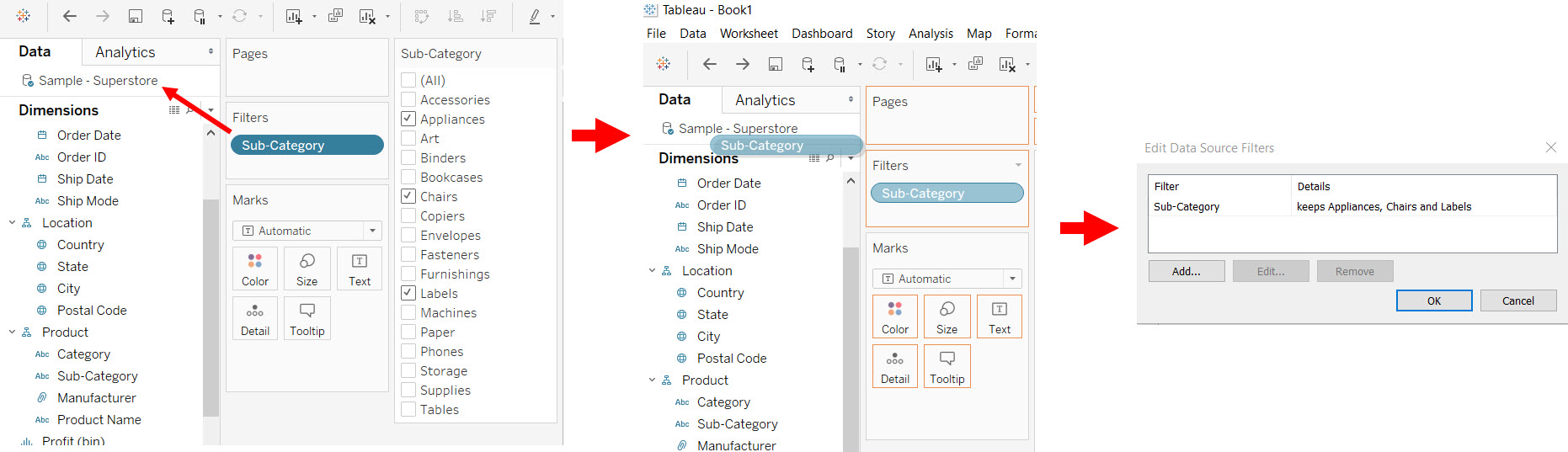Viewport: 1568px width, 452px height.
Task: Click the Tableau logo in the Book1 title bar
Action: pyautogui.click(x=650, y=10)
